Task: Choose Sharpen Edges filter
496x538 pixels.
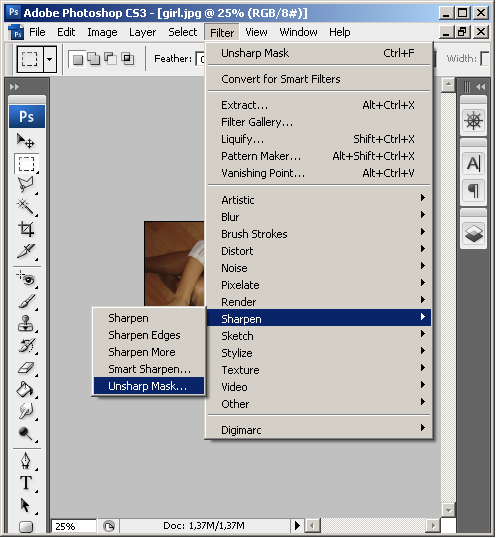Action: click(x=149, y=335)
